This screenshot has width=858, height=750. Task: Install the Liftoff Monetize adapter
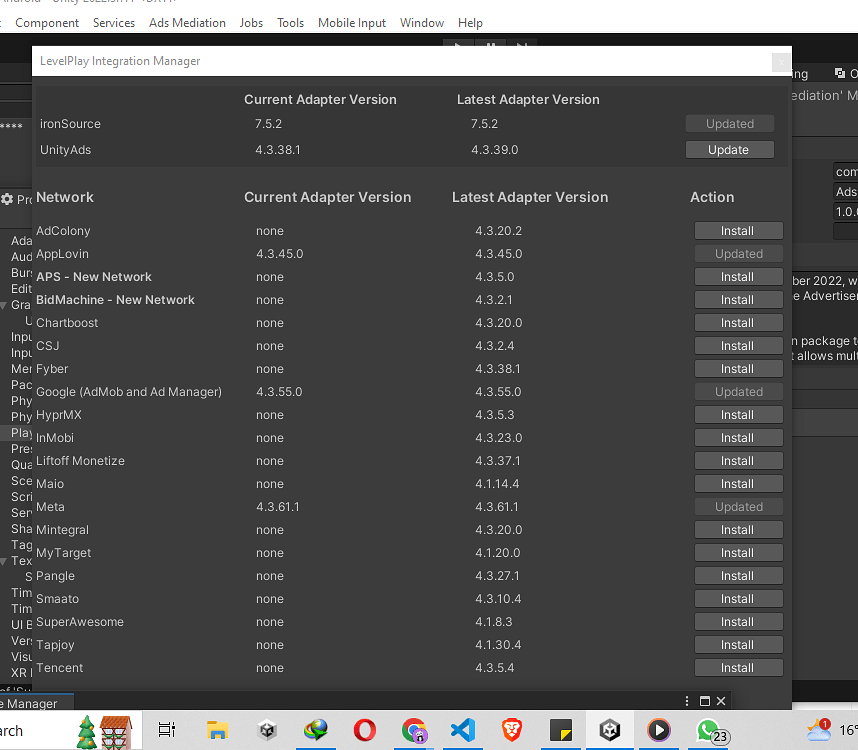coord(738,460)
